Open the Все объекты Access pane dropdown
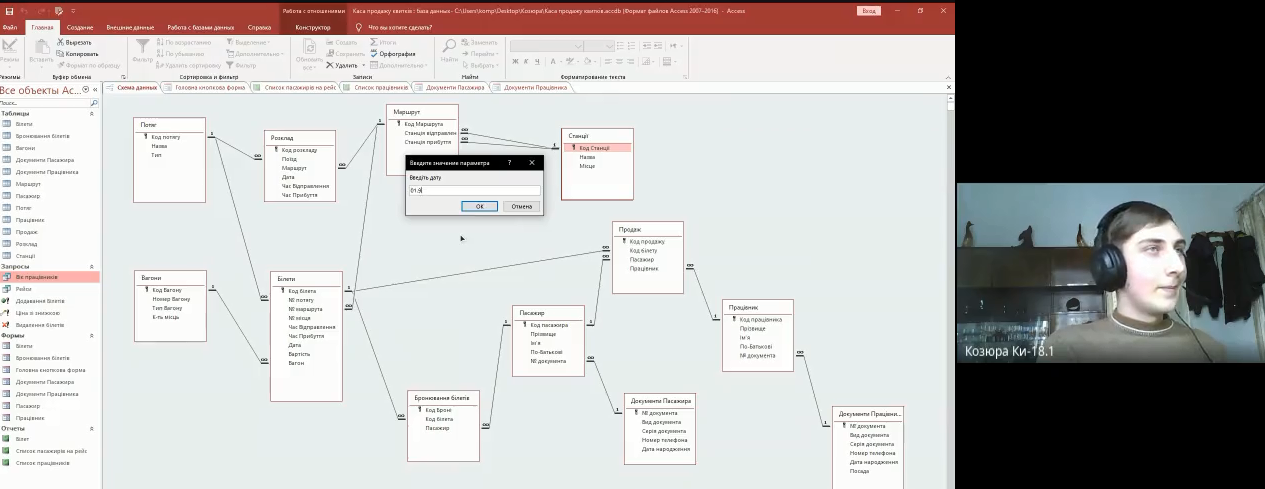 86,90
